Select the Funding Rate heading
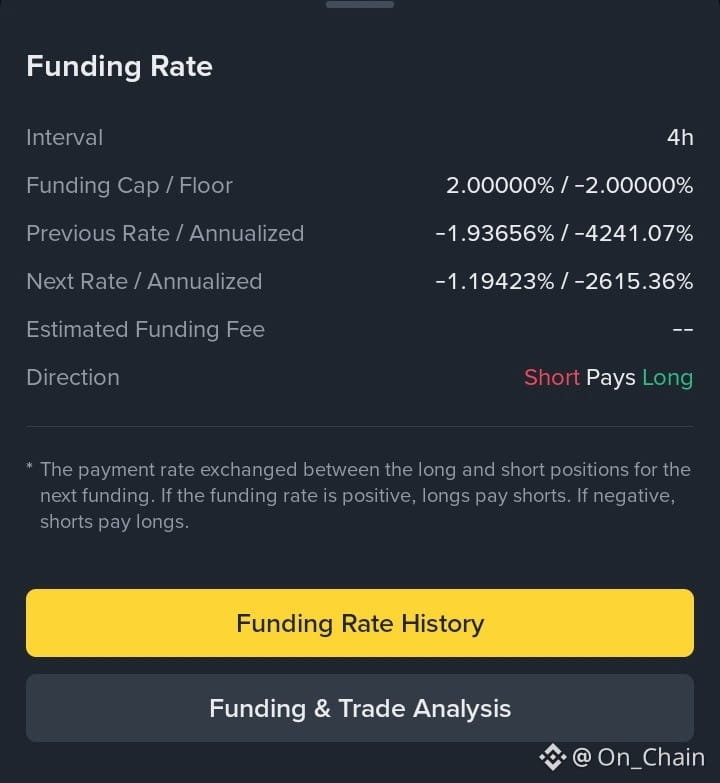The height and width of the screenshot is (783, 720). click(119, 67)
